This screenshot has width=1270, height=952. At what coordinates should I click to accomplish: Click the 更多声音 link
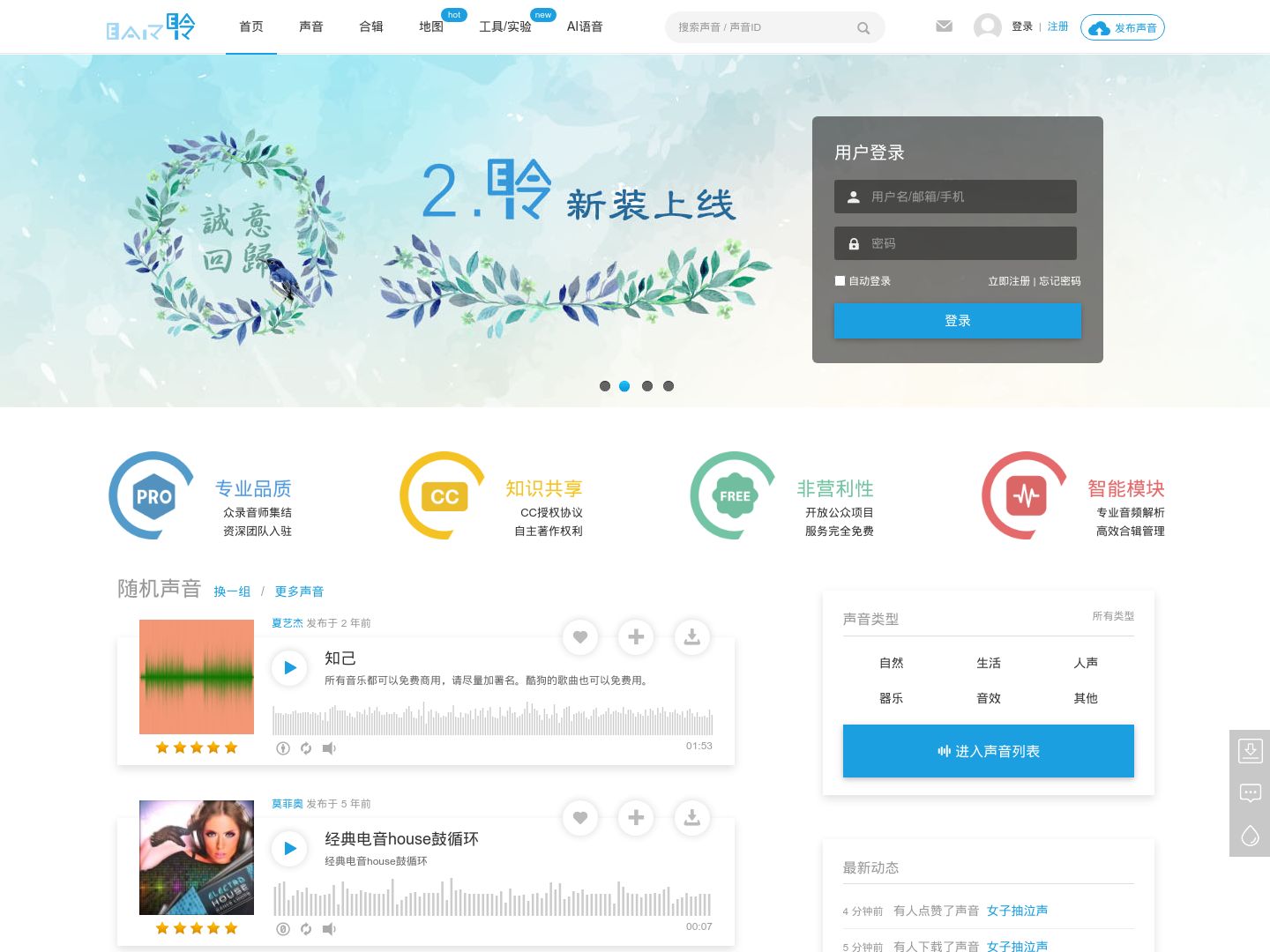click(299, 591)
